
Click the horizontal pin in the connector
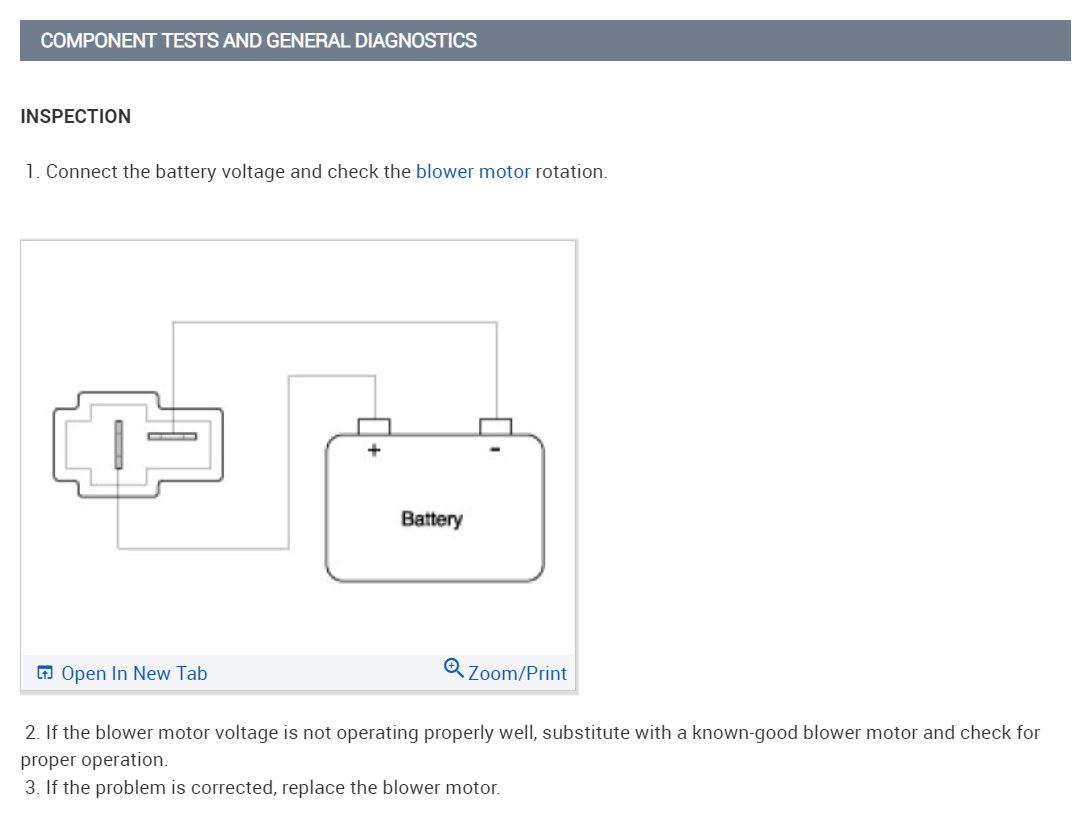[x=173, y=436]
